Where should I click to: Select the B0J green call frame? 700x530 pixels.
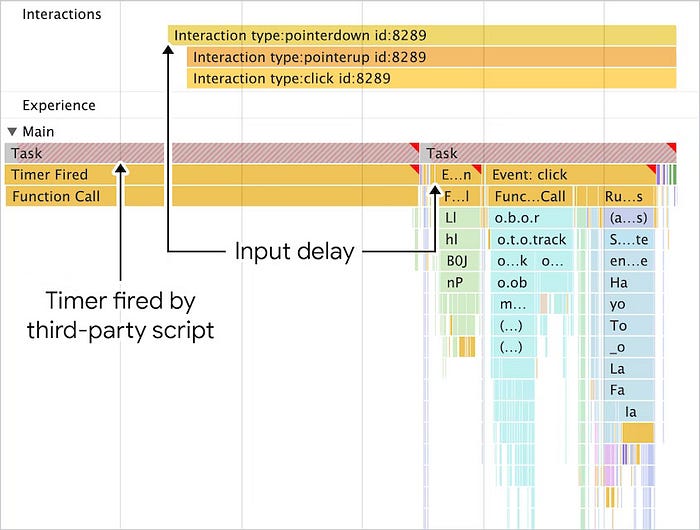(460, 261)
